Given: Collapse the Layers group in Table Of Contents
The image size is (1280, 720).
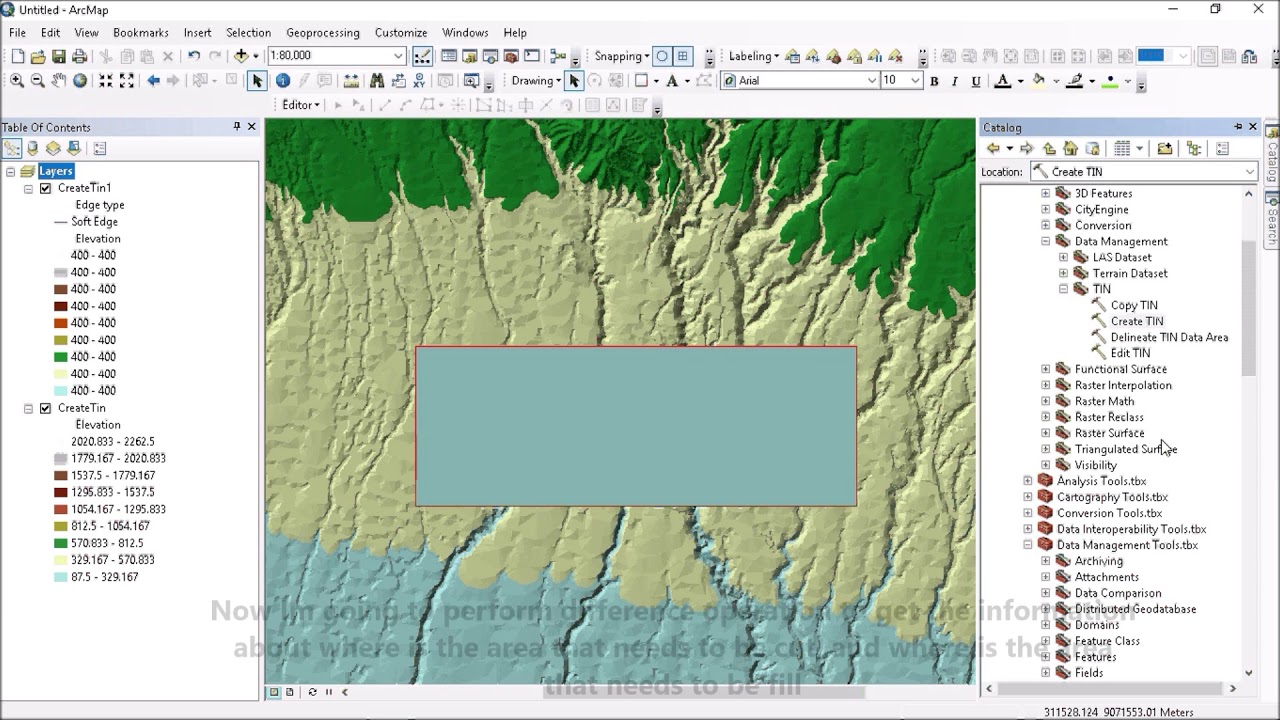Looking at the screenshot, I should click(10, 172).
